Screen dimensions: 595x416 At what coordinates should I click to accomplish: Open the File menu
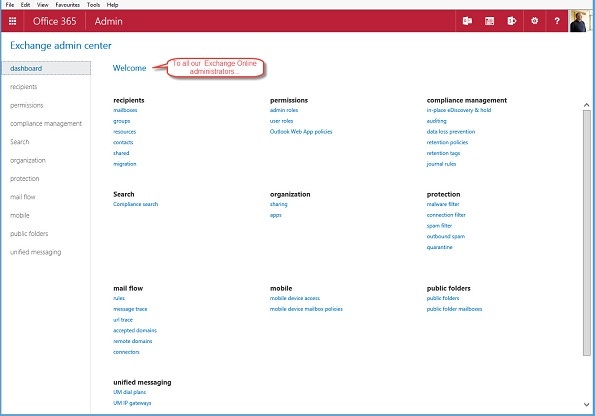10,5
